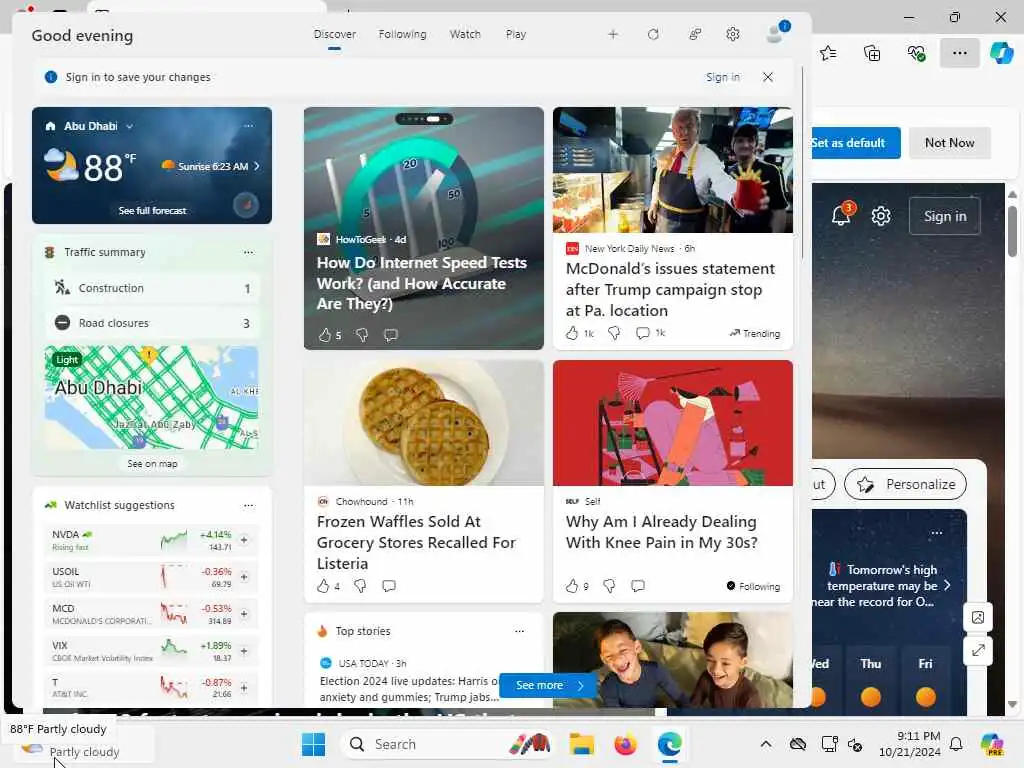Open File Explorer from taskbar
The height and width of the screenshot is (768, 1024).
coord(581,744)
